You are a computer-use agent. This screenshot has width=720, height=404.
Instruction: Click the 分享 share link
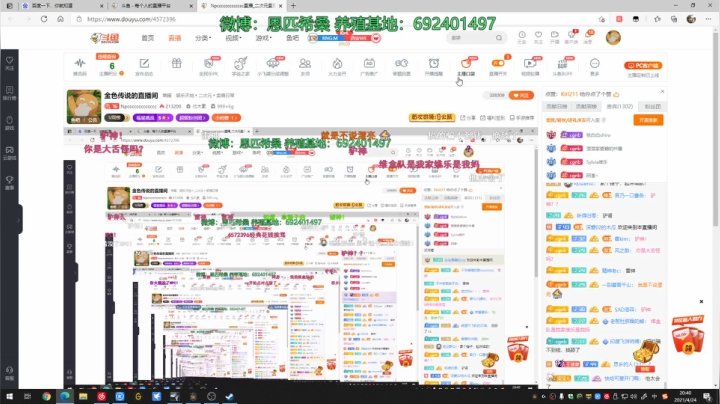[x=467, y=118]
